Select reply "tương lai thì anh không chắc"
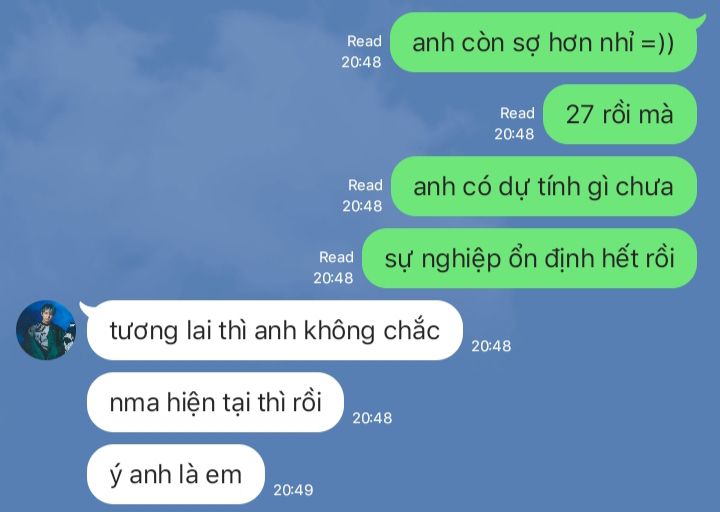The image size is (720, 512). pos(275,330)
